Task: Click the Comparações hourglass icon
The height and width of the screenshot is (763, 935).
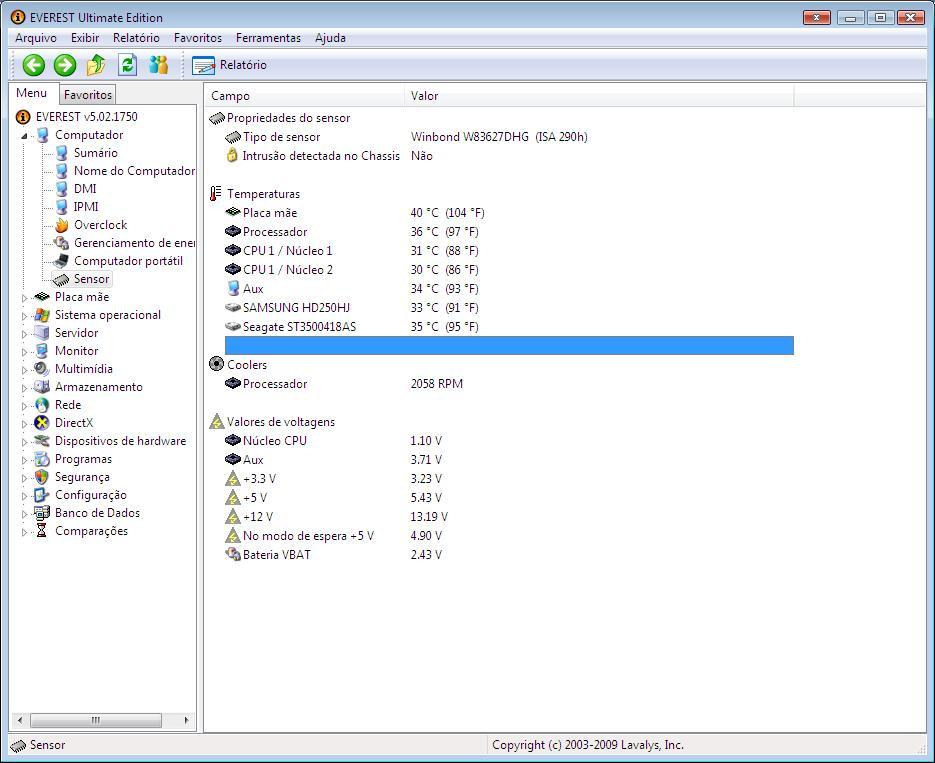Action: click(x=42, y=531)
